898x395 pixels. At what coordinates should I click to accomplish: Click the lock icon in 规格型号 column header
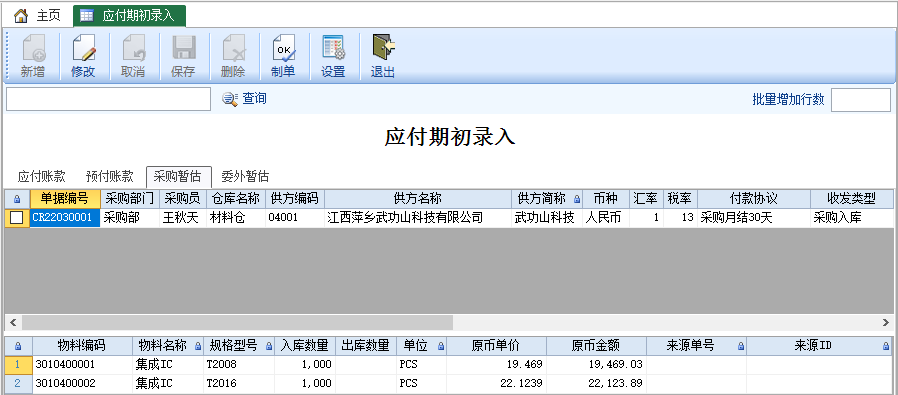(x=269, y=346)
